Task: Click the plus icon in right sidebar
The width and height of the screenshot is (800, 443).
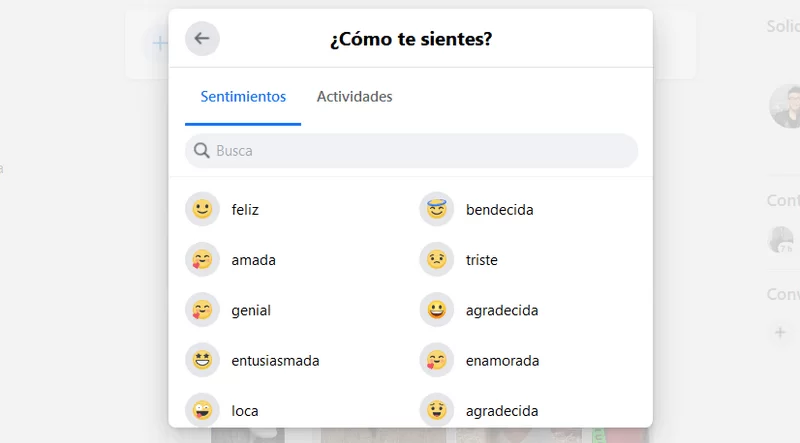Action: 780,333
